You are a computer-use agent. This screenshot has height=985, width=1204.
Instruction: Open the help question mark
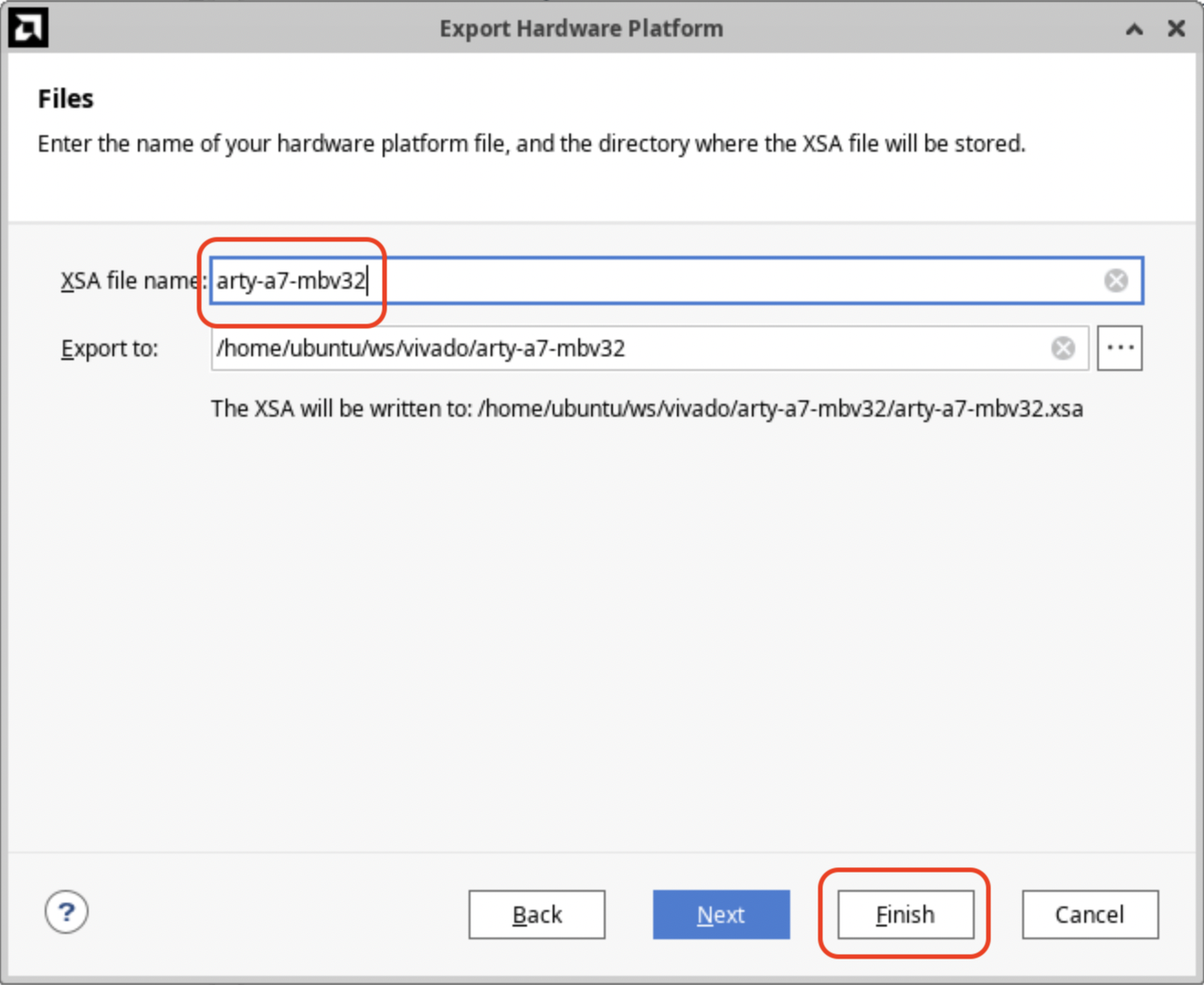click(67, 912)
